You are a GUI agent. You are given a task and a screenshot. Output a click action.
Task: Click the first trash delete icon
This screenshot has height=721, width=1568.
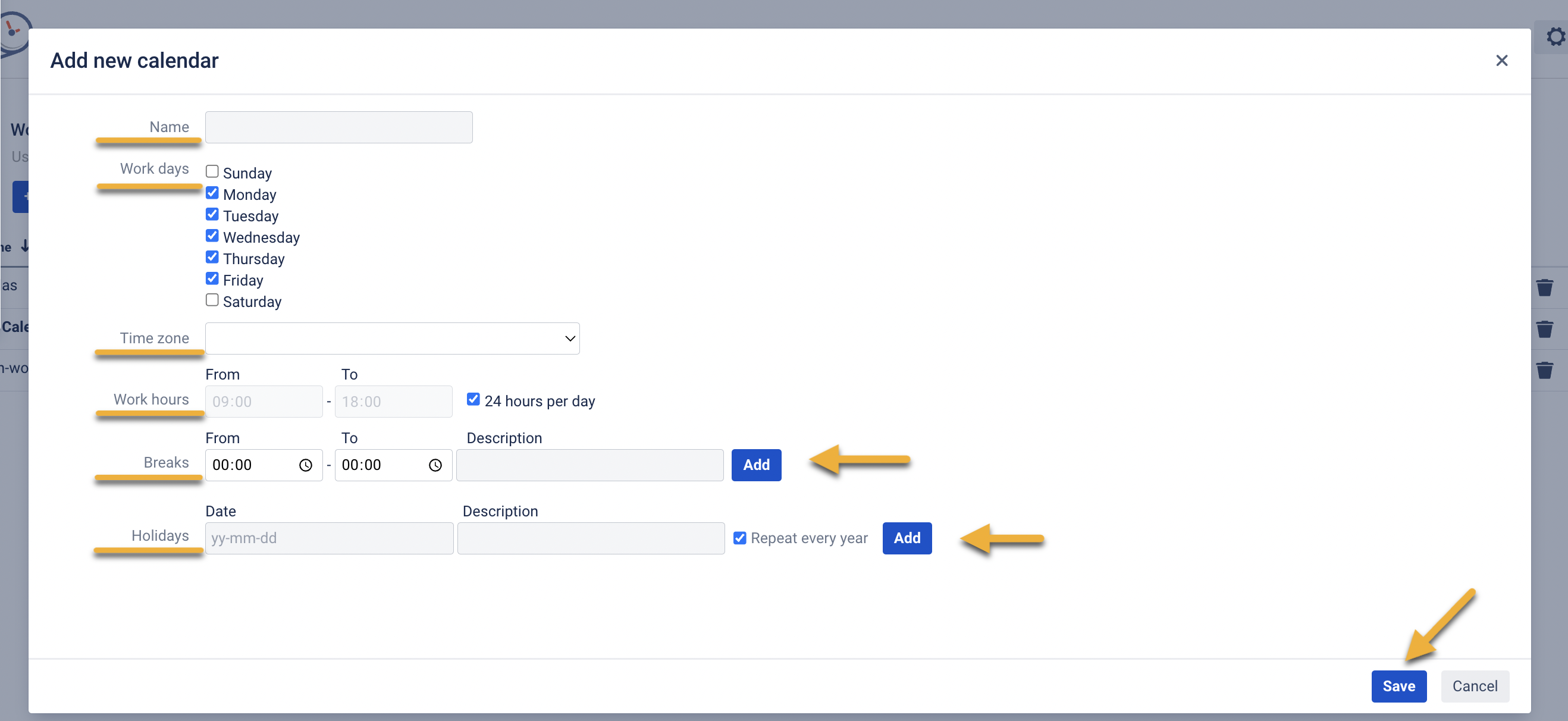(1544, 287)
